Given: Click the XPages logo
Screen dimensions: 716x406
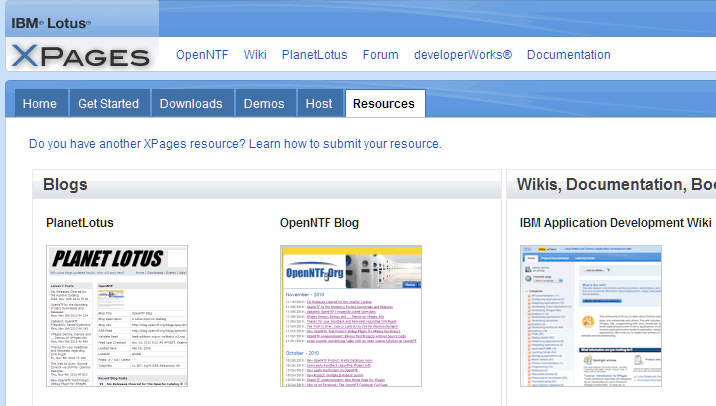Looking at the screenshot, I should (81, 57).
